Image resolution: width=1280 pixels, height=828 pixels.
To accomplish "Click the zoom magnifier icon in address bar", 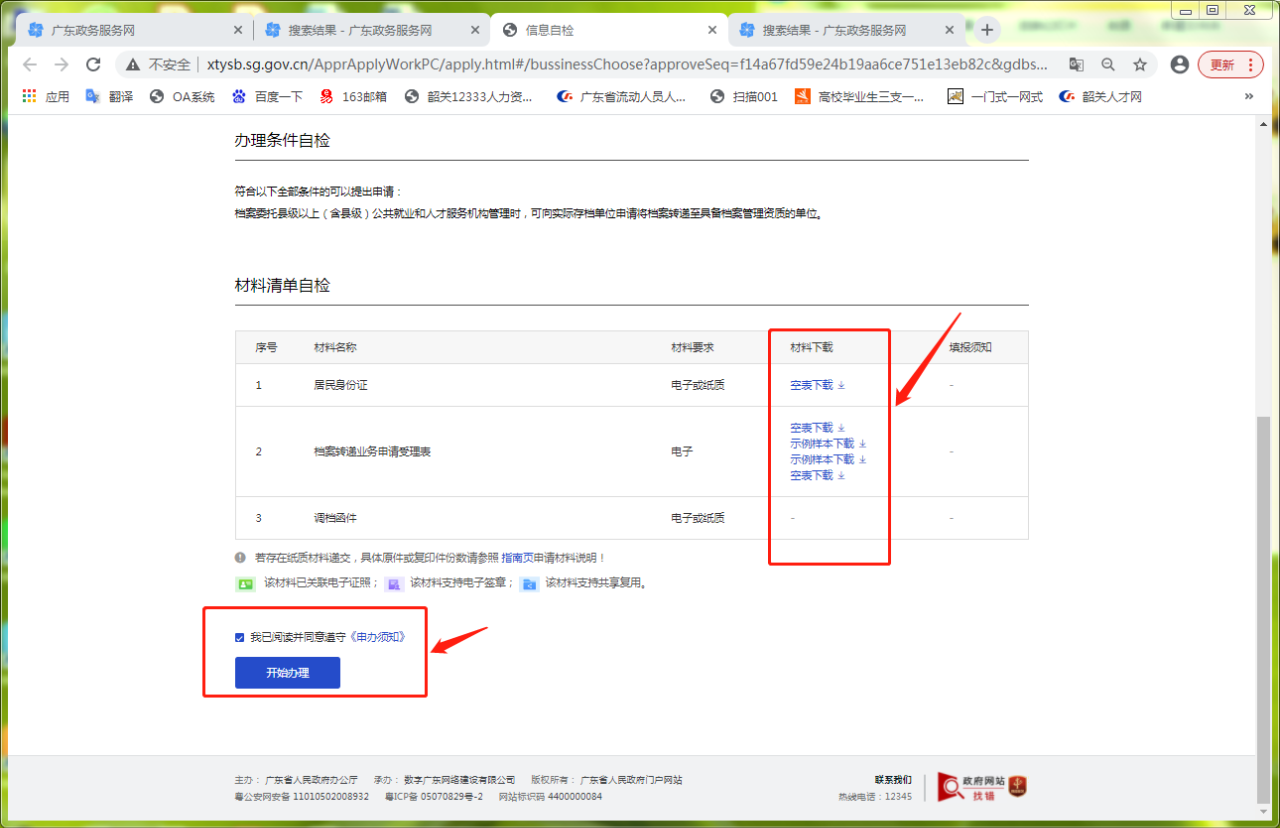I will tap(1108, 65).
